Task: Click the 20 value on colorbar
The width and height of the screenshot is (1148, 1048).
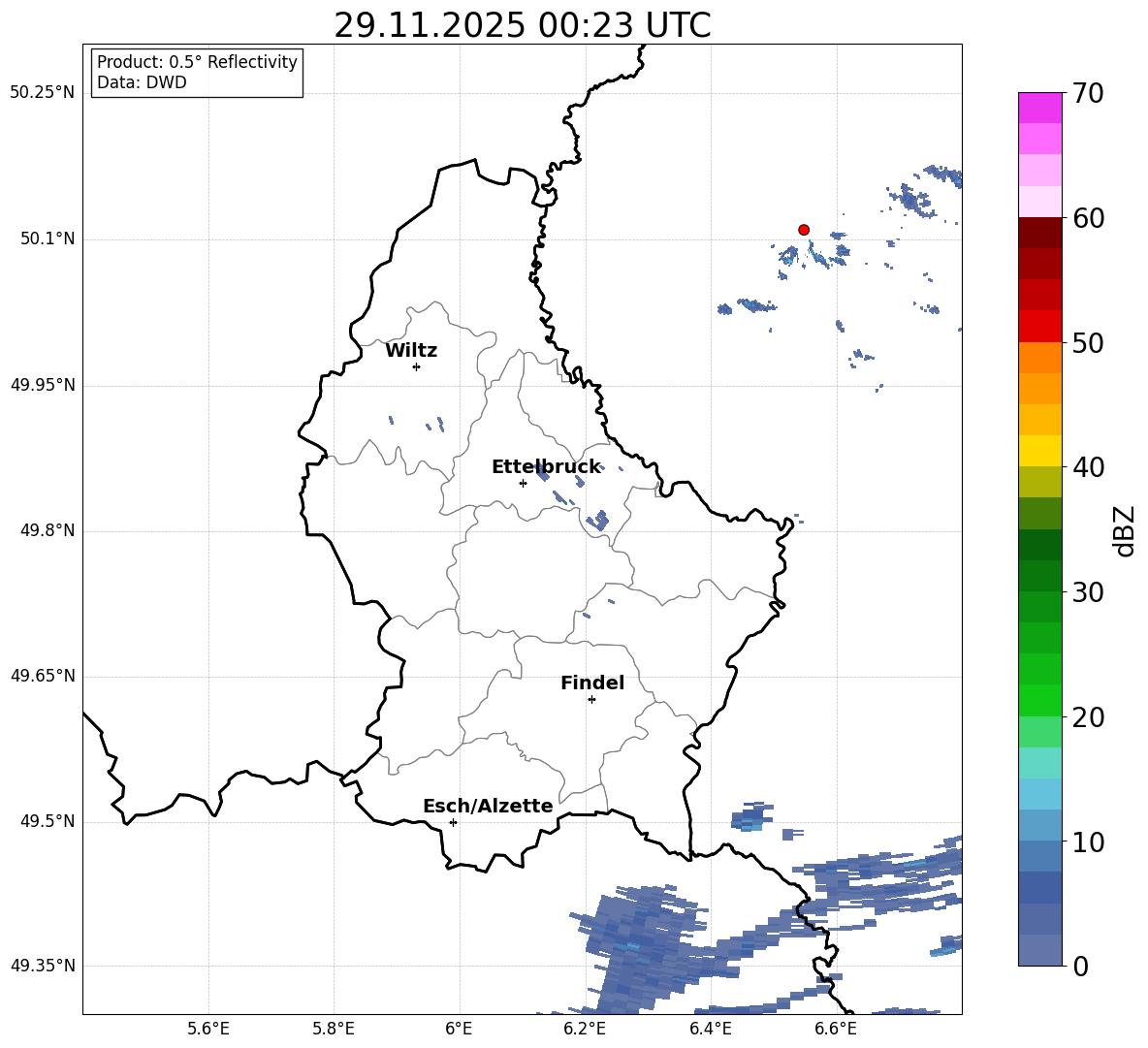Action: (1088, 717)
